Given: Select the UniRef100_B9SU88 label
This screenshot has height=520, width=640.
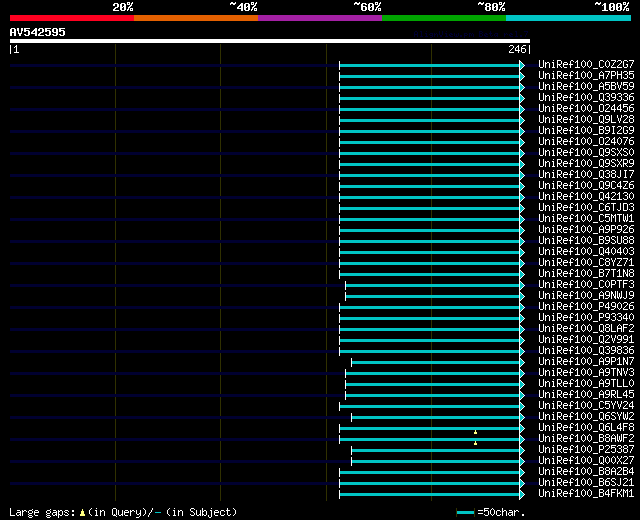Looking at the screenshot, I should 586,241.
